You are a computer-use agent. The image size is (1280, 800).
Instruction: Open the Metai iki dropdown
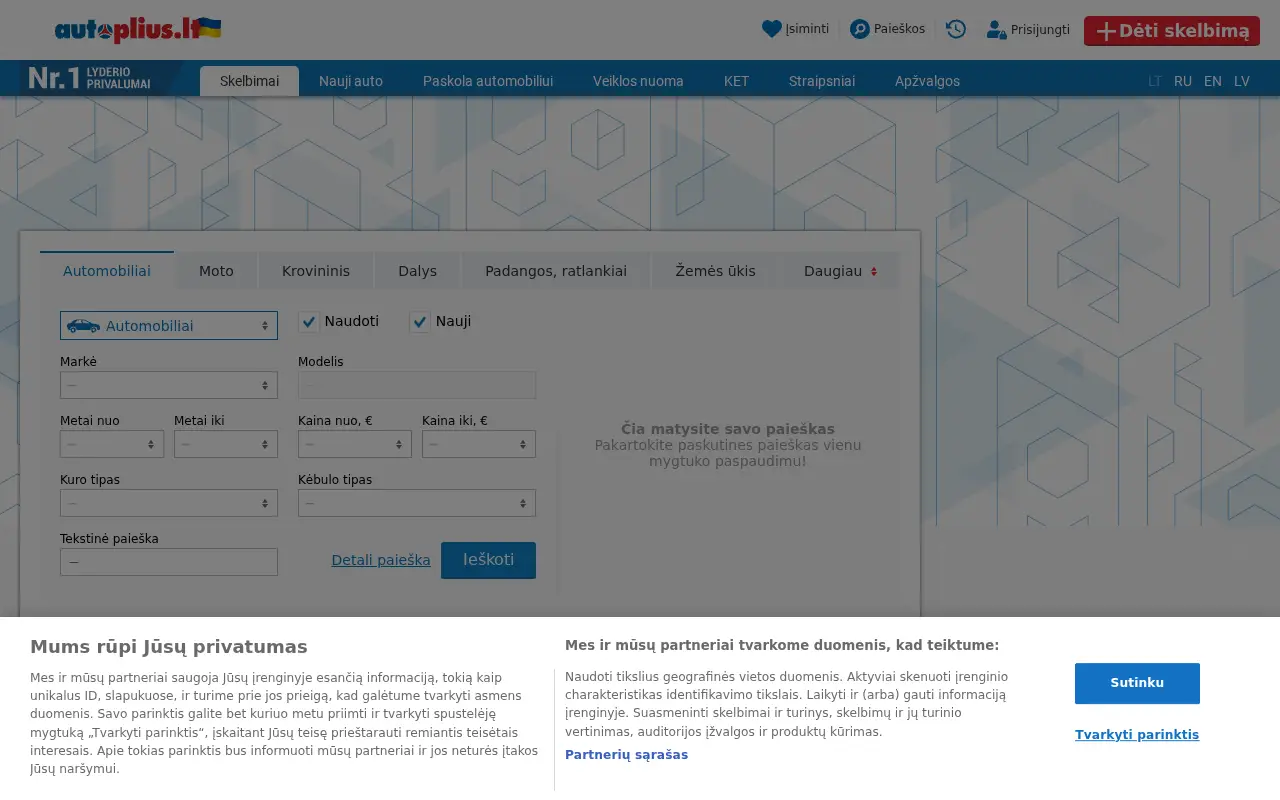point(226,444)
